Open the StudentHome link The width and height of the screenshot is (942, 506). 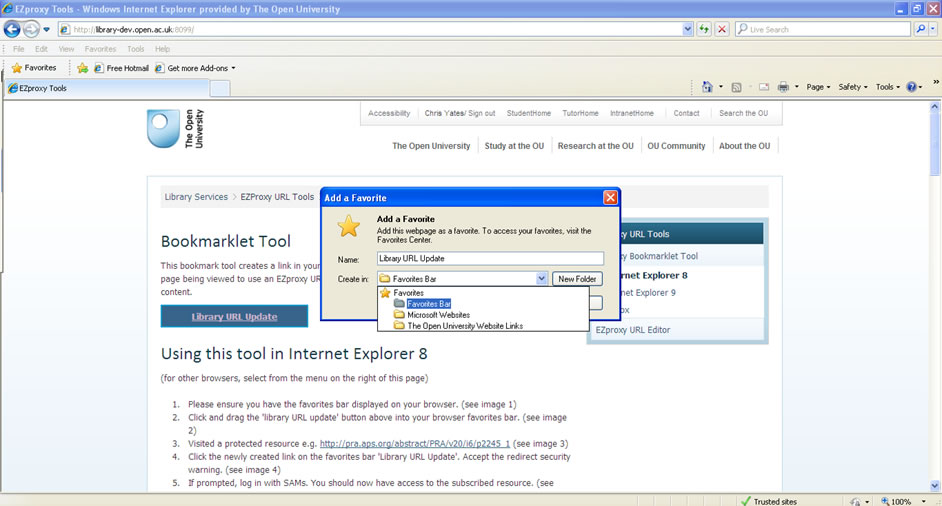pyautogui.click(x=528, y=113)
